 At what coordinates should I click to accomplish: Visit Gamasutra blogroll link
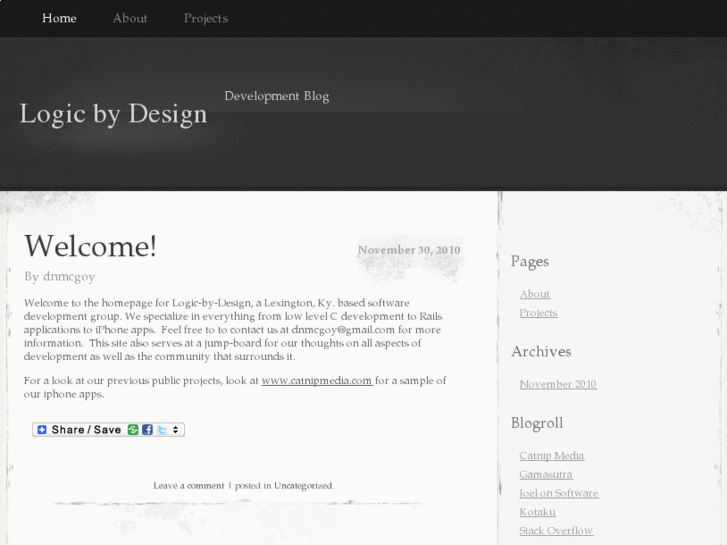coord(546,474)
